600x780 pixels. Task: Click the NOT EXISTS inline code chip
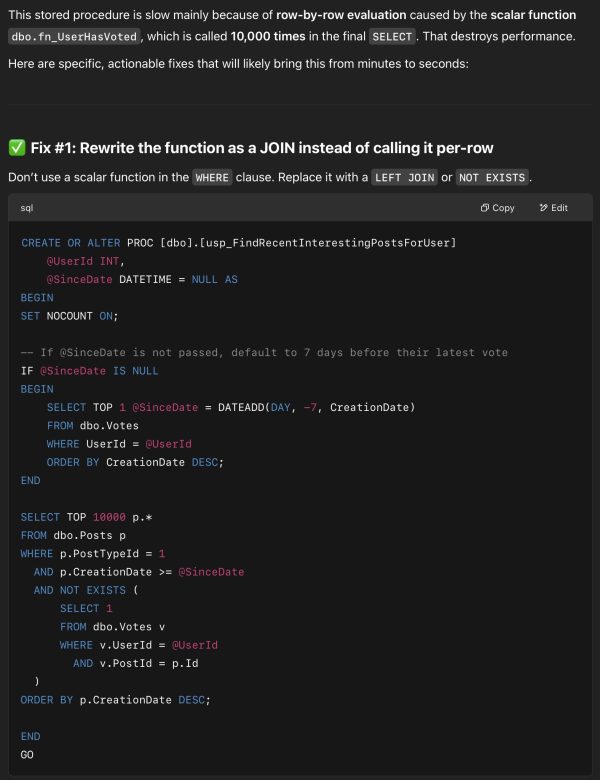[x=492, y=177]
